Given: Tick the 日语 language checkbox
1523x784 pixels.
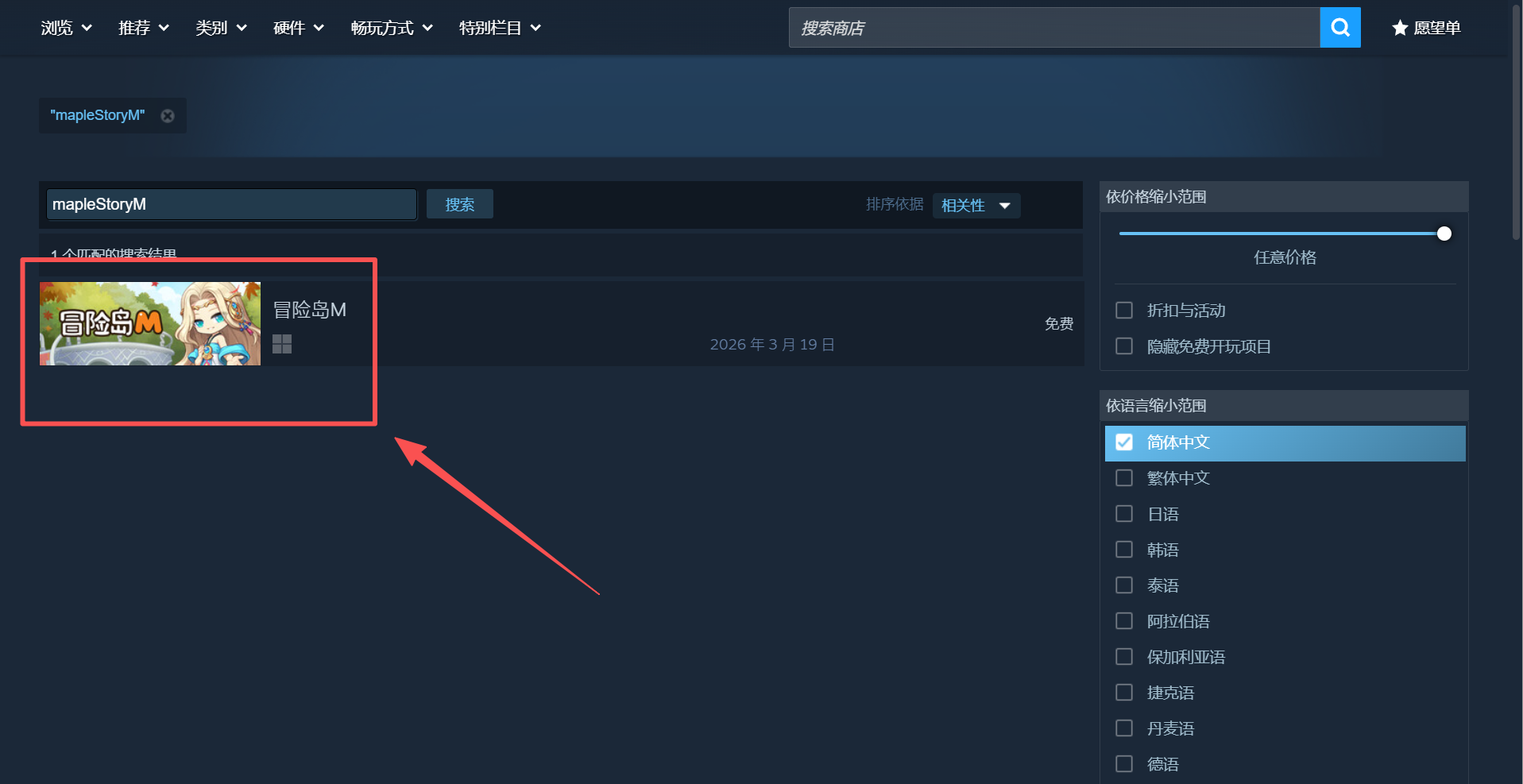Looking at the screenshot, I should pos(1124,514).
